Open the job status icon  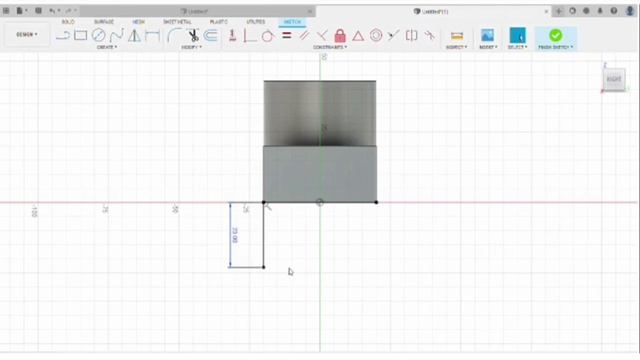point(586,11)
